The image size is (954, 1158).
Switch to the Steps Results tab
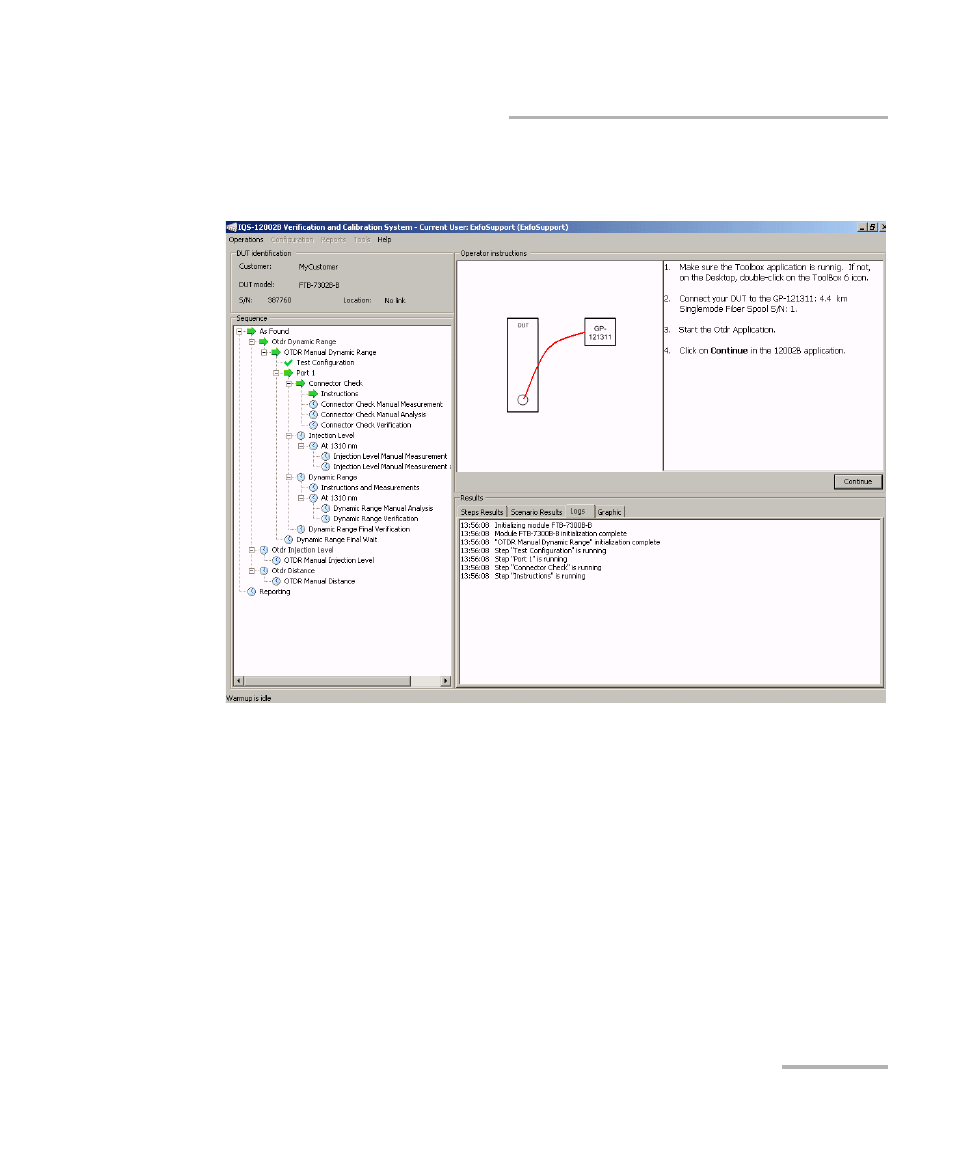pyautogui.click(x=482, y=512)
